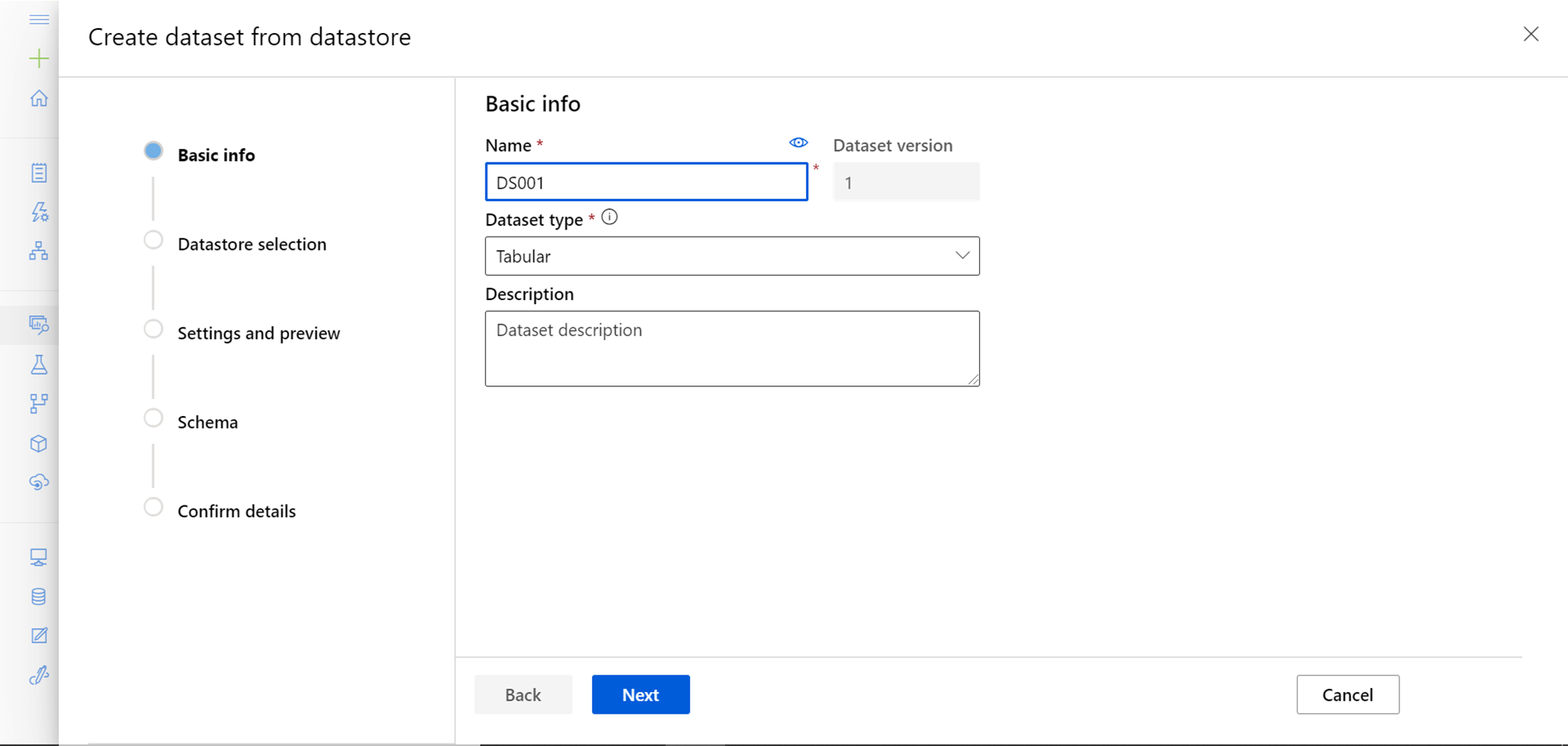Click the dataset type info icon
1568x746 pixels.
[x=609, y=218]
